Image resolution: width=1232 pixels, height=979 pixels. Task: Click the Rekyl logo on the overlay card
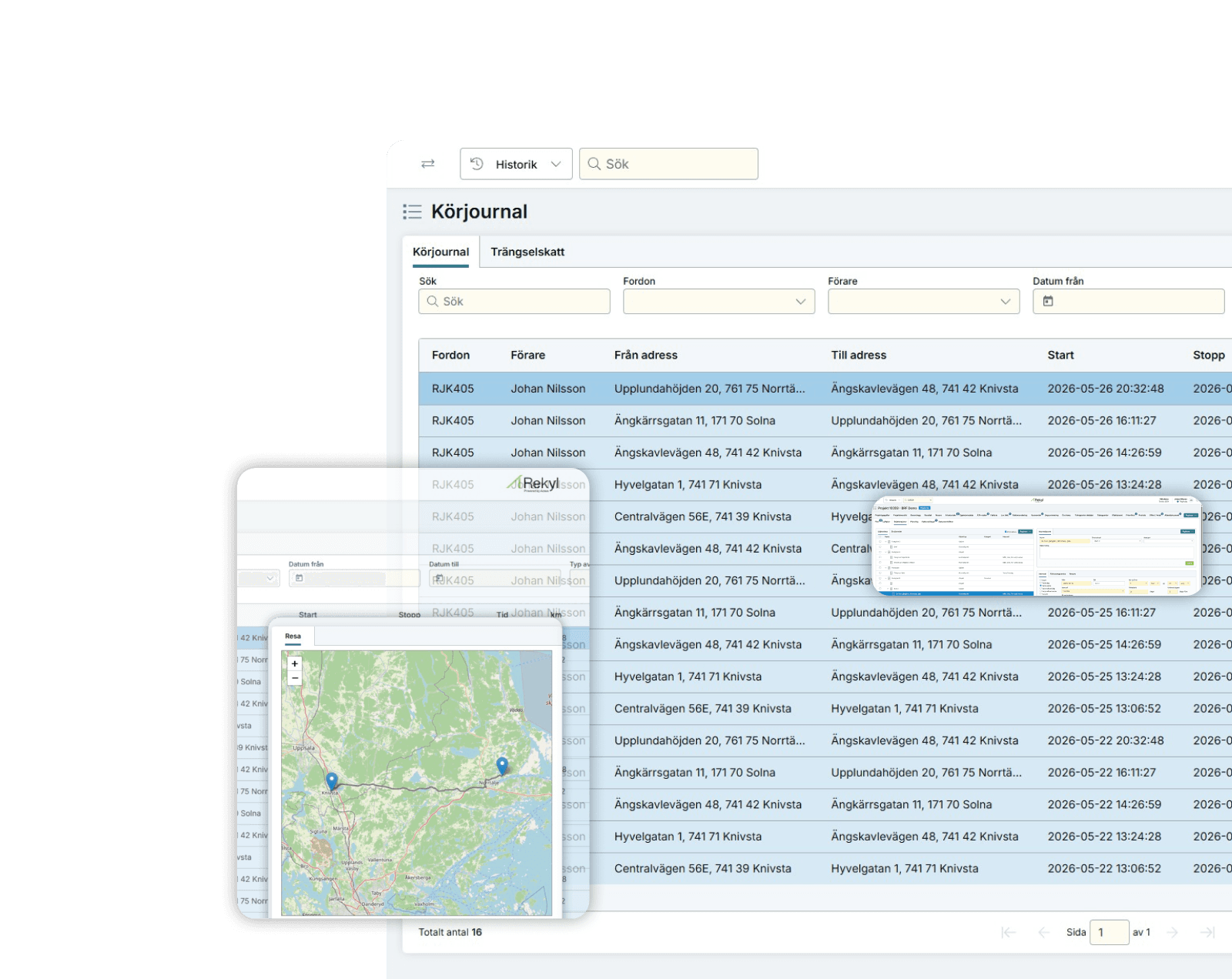[533, 483]
